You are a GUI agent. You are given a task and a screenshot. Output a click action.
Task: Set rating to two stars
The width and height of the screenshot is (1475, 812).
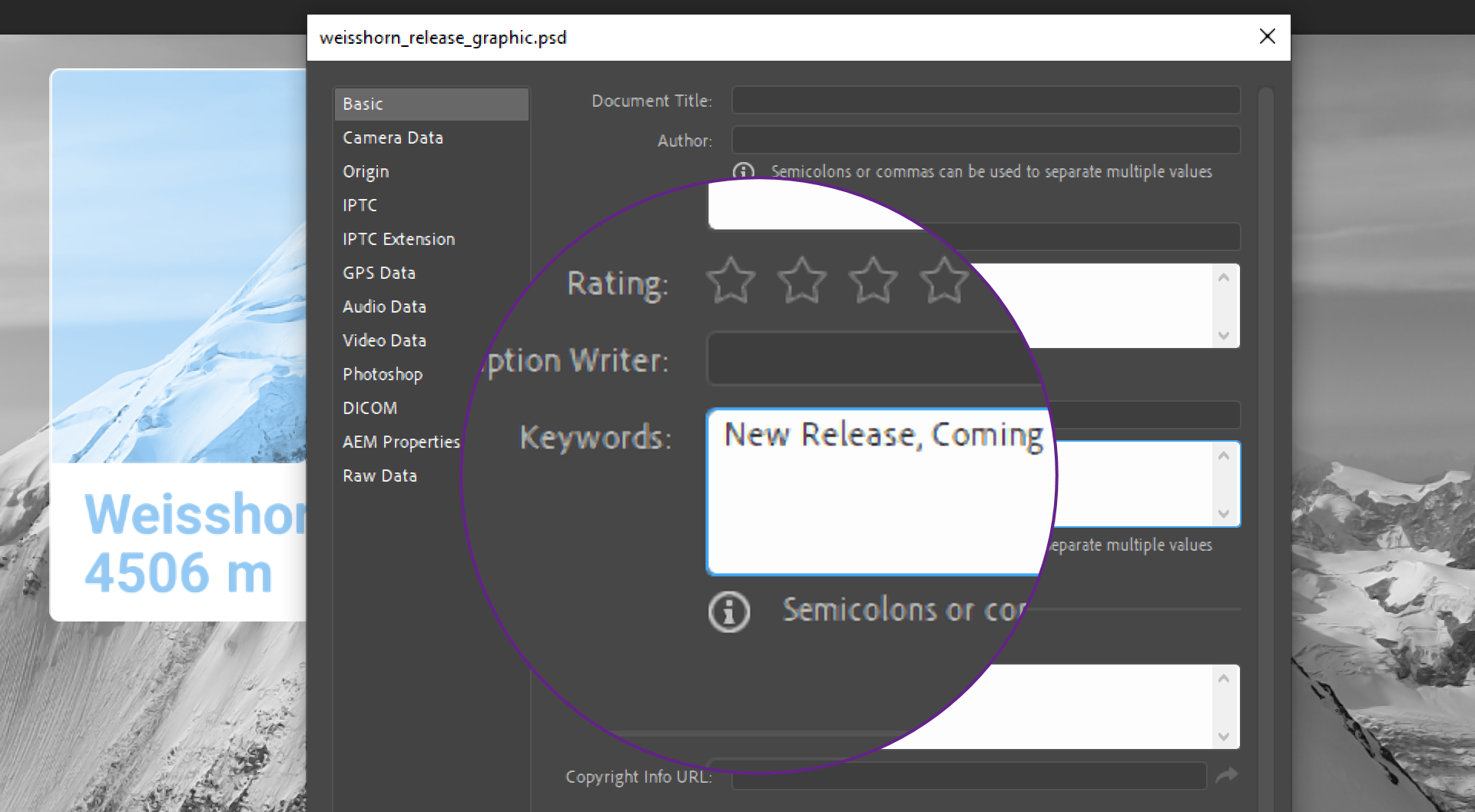coord(802,280)
